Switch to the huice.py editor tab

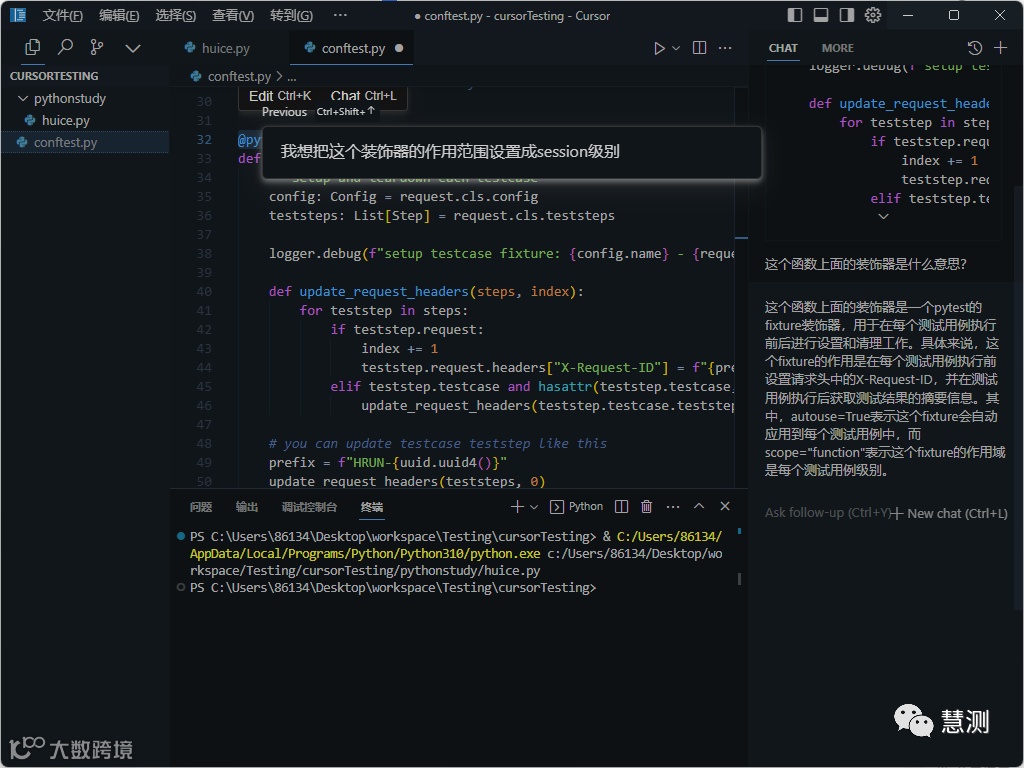click(x=225, y=48)
